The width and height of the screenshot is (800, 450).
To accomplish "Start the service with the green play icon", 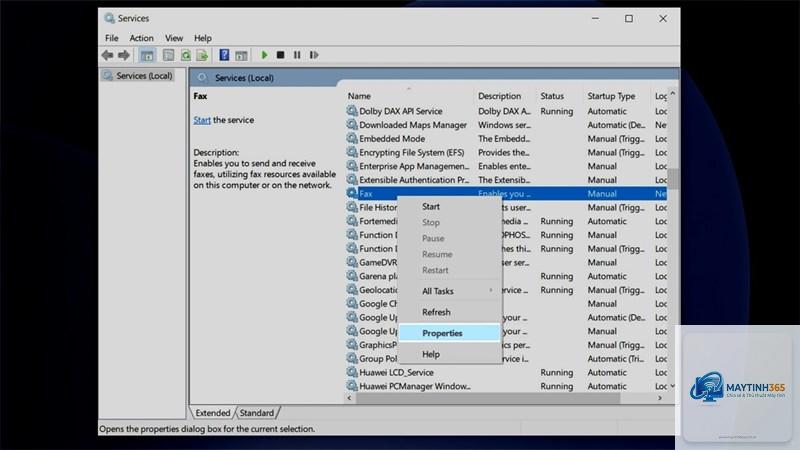I will coord(264,55).
